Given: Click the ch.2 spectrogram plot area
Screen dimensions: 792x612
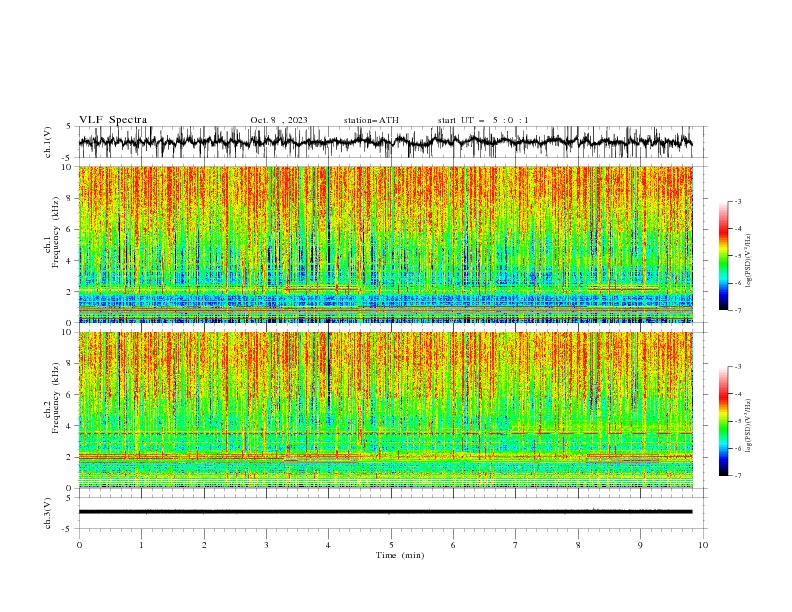Looking at the screenshot, I should pos(386,410).
